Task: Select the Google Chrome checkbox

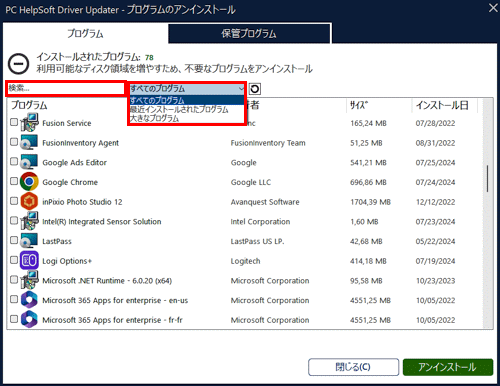Action: pos(14,181)
